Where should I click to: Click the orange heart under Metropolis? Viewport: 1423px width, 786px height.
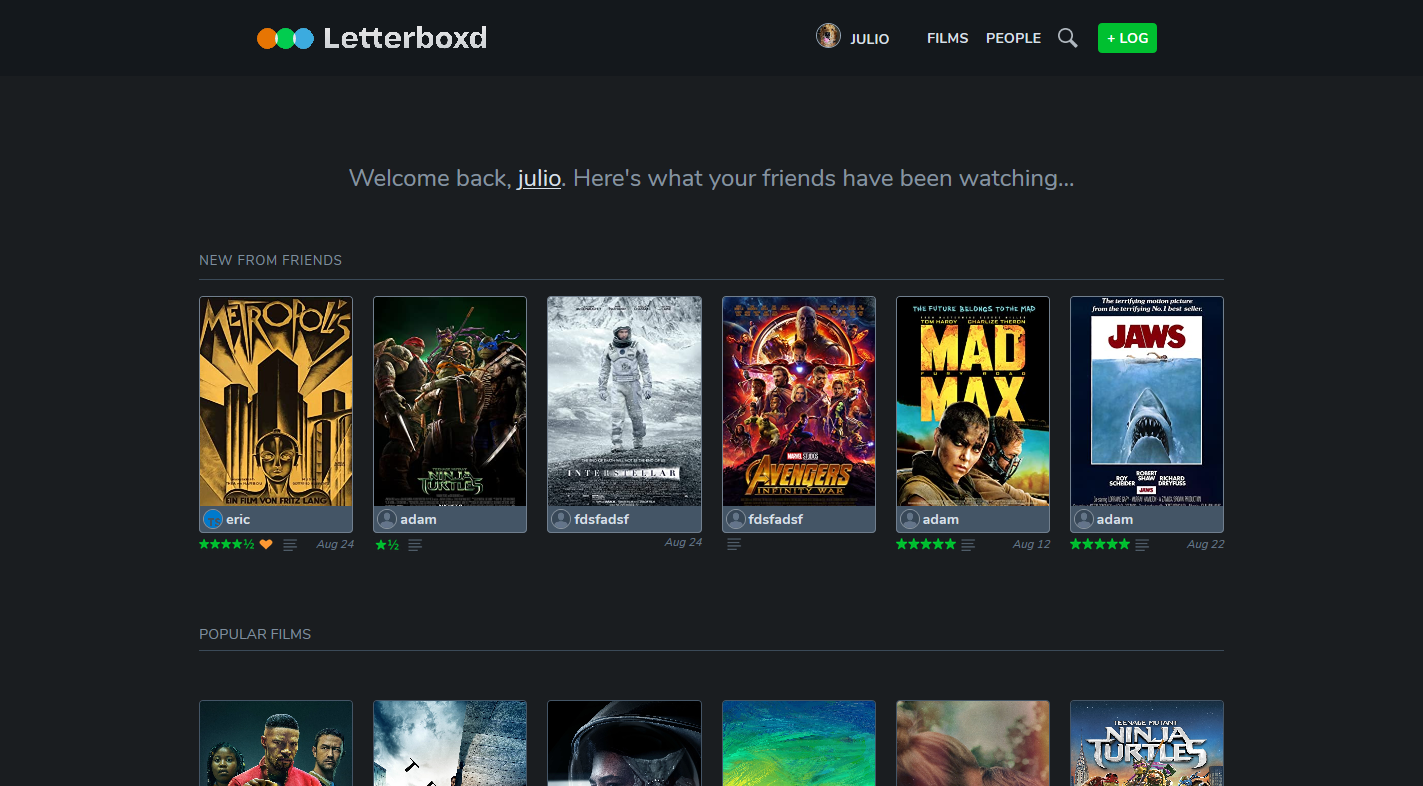(x=266, y=544)
